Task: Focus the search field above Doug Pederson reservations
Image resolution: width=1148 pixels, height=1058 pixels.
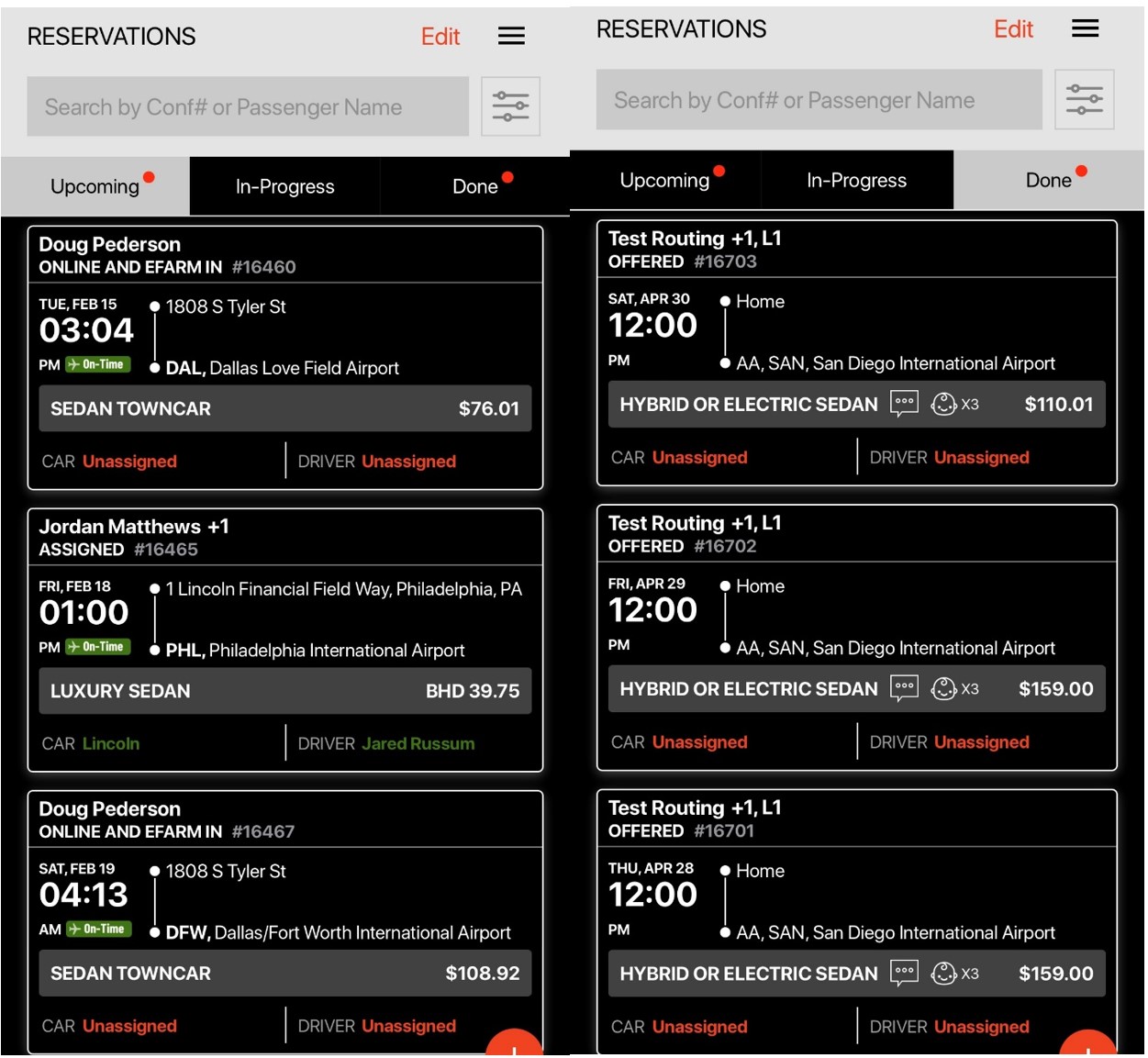Action: pyautogui.click(x=248, y=107)
